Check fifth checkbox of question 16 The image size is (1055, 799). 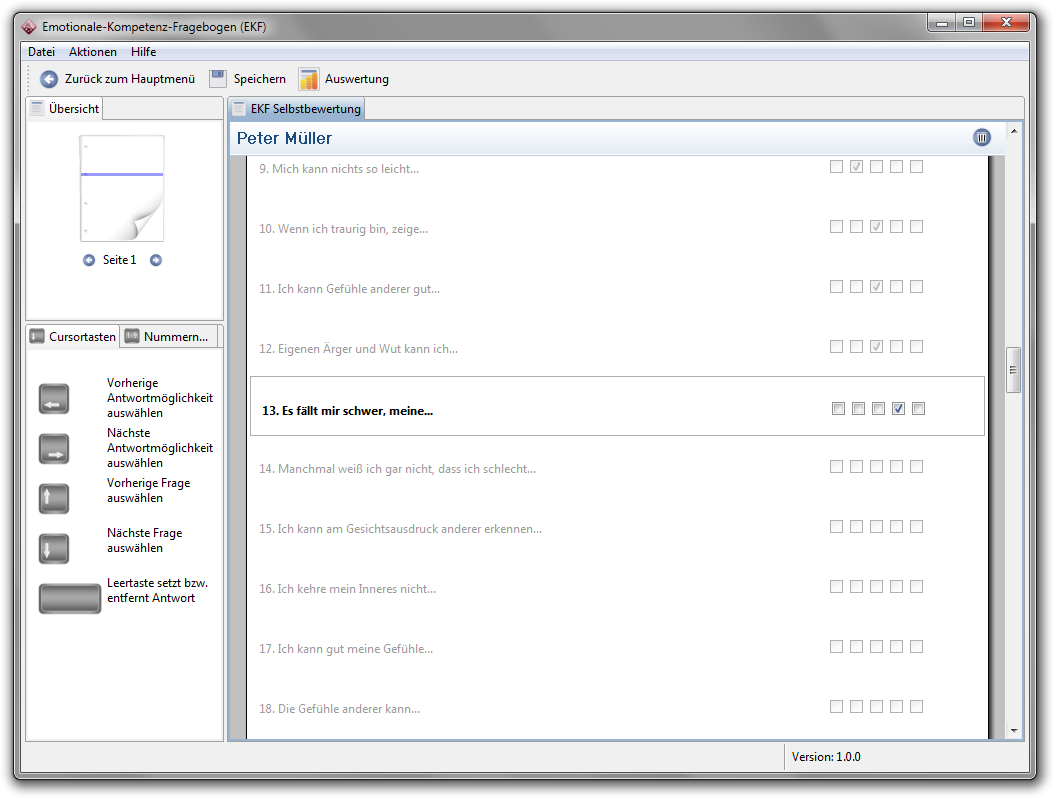tap(916, 586)
